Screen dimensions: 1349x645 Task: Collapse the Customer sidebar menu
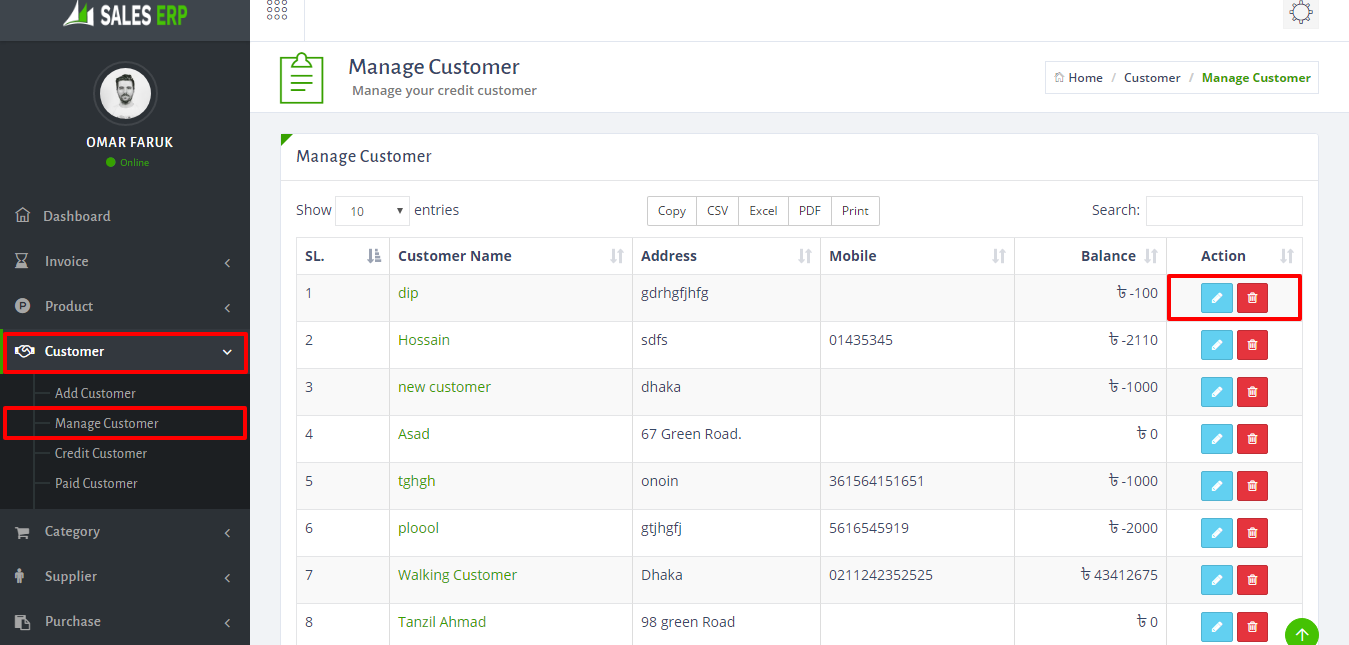pos(125,351)
